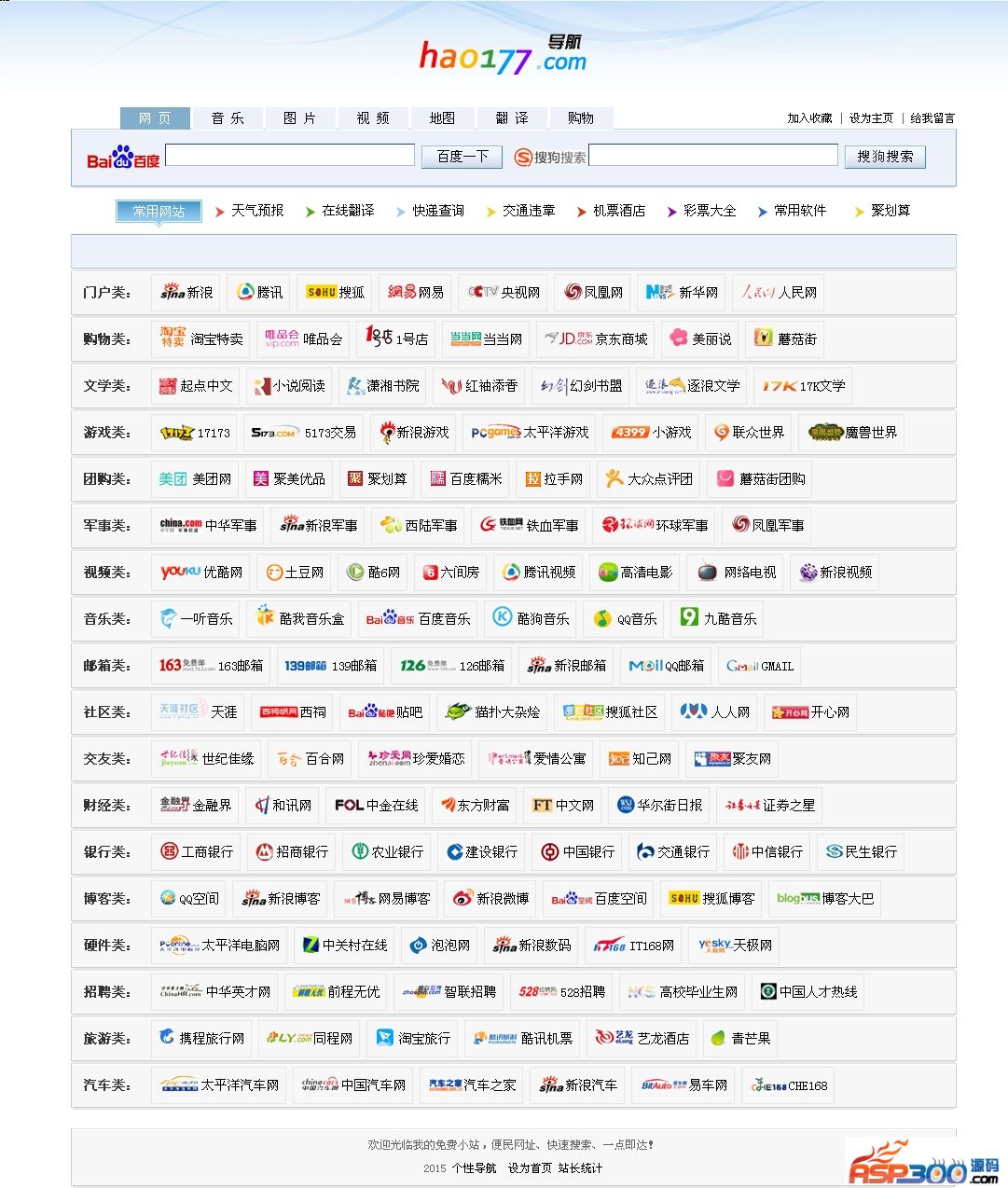Visit the 网易 site link

coord(416,292)
